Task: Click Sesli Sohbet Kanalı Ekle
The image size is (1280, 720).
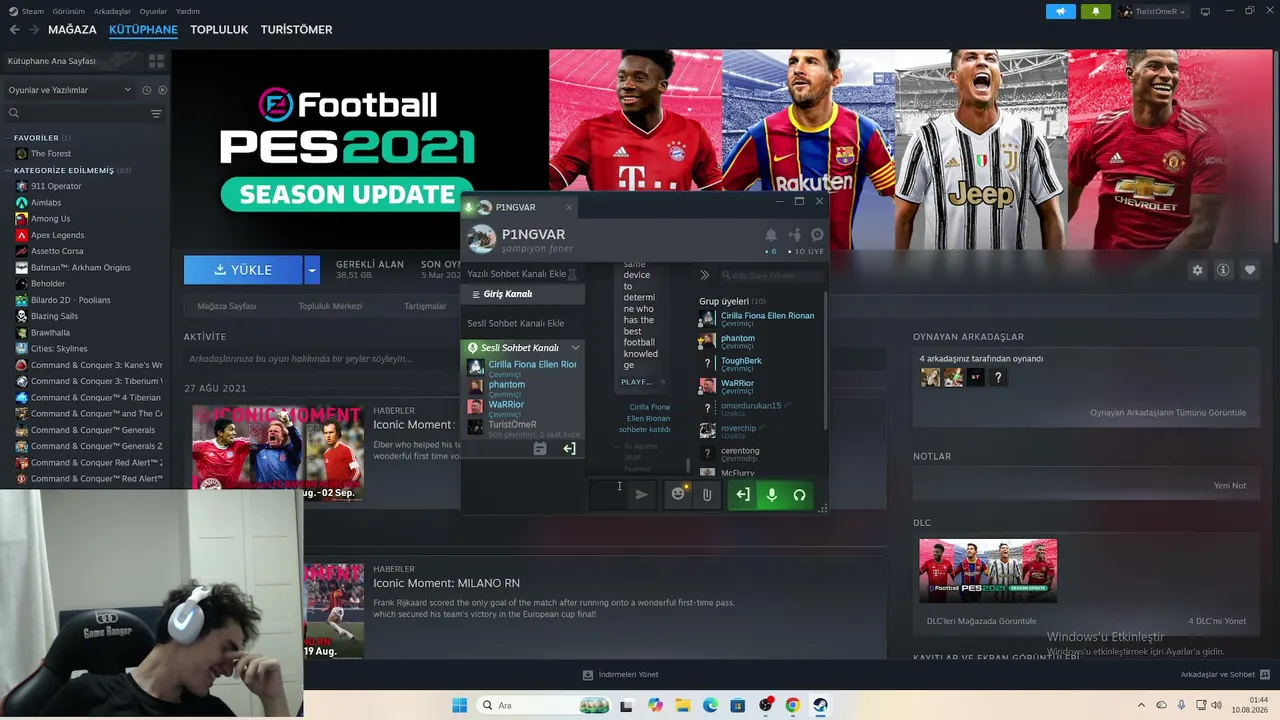Action: 516,323
